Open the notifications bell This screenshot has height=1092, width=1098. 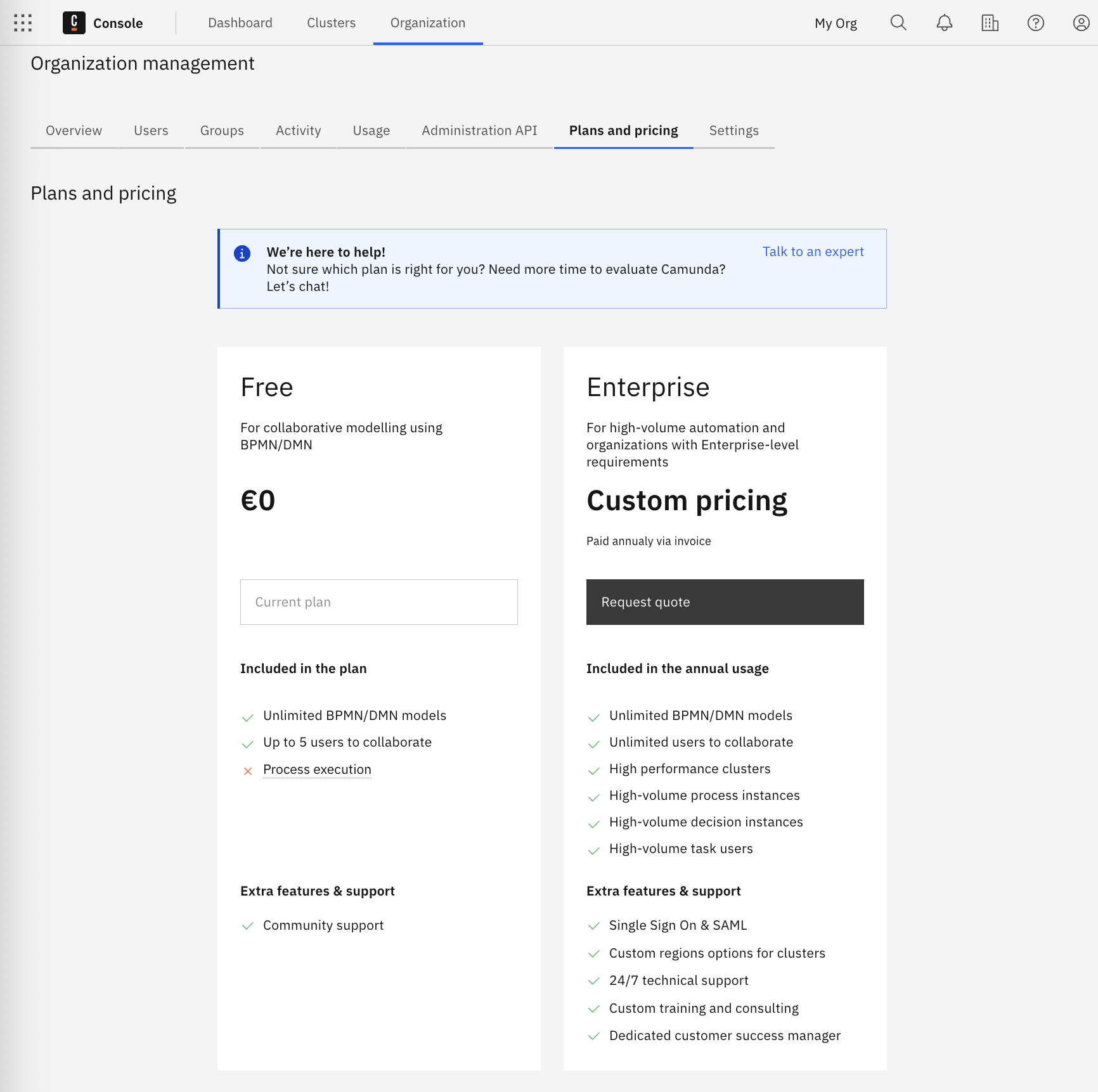pyautogui.click(x=944, y=23)
